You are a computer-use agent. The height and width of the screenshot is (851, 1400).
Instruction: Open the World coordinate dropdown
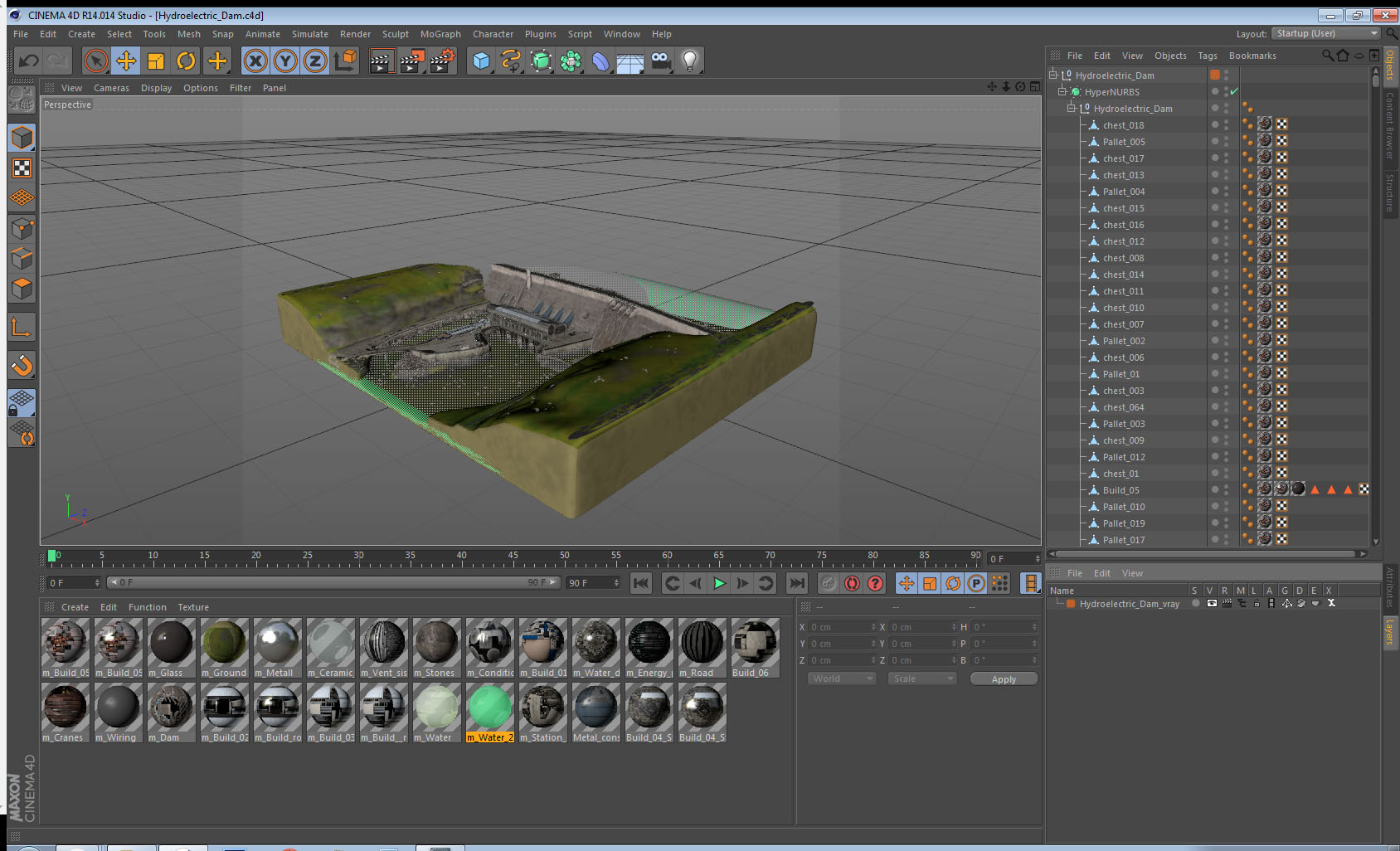click(842, 678)
